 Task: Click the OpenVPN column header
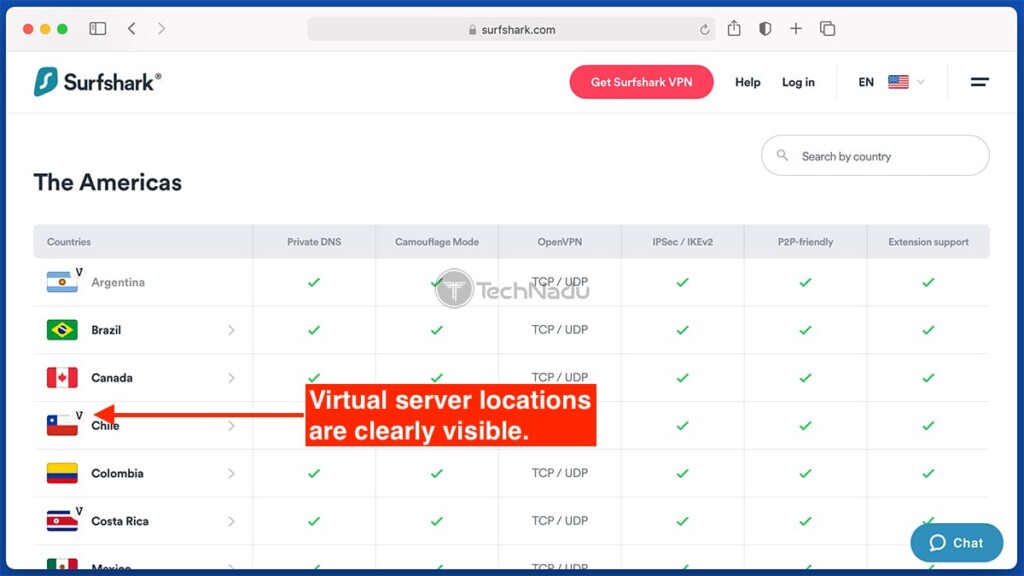tap(560, 242)
